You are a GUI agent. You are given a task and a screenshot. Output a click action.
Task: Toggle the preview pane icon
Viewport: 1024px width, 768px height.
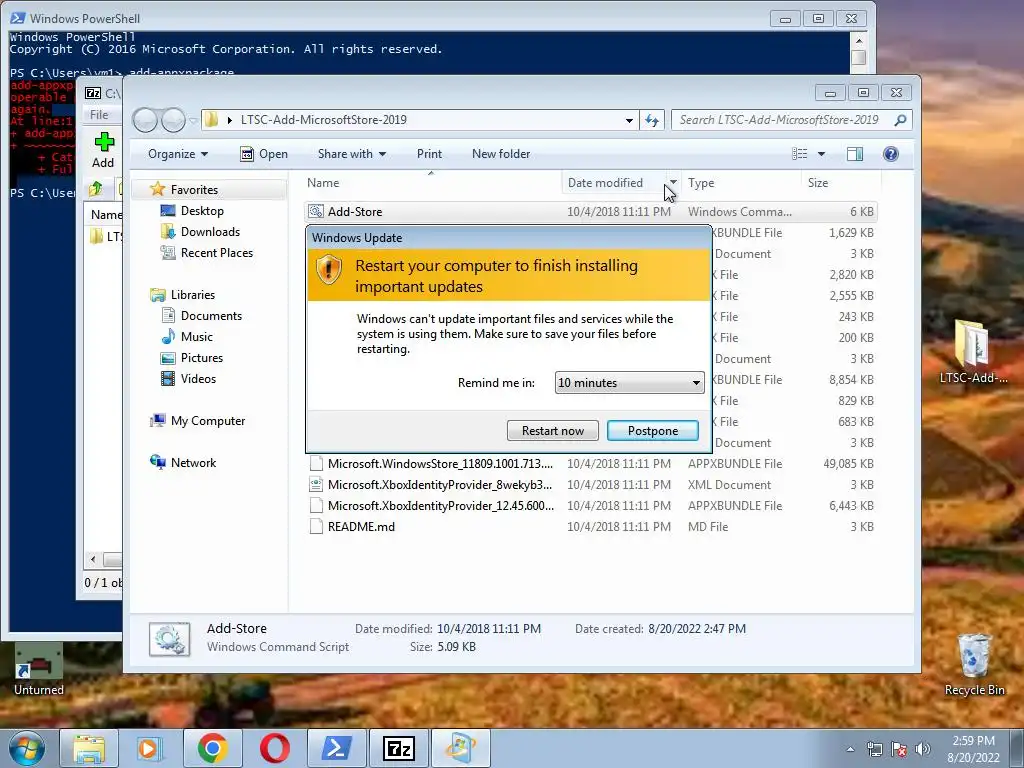tap(855, 154)
